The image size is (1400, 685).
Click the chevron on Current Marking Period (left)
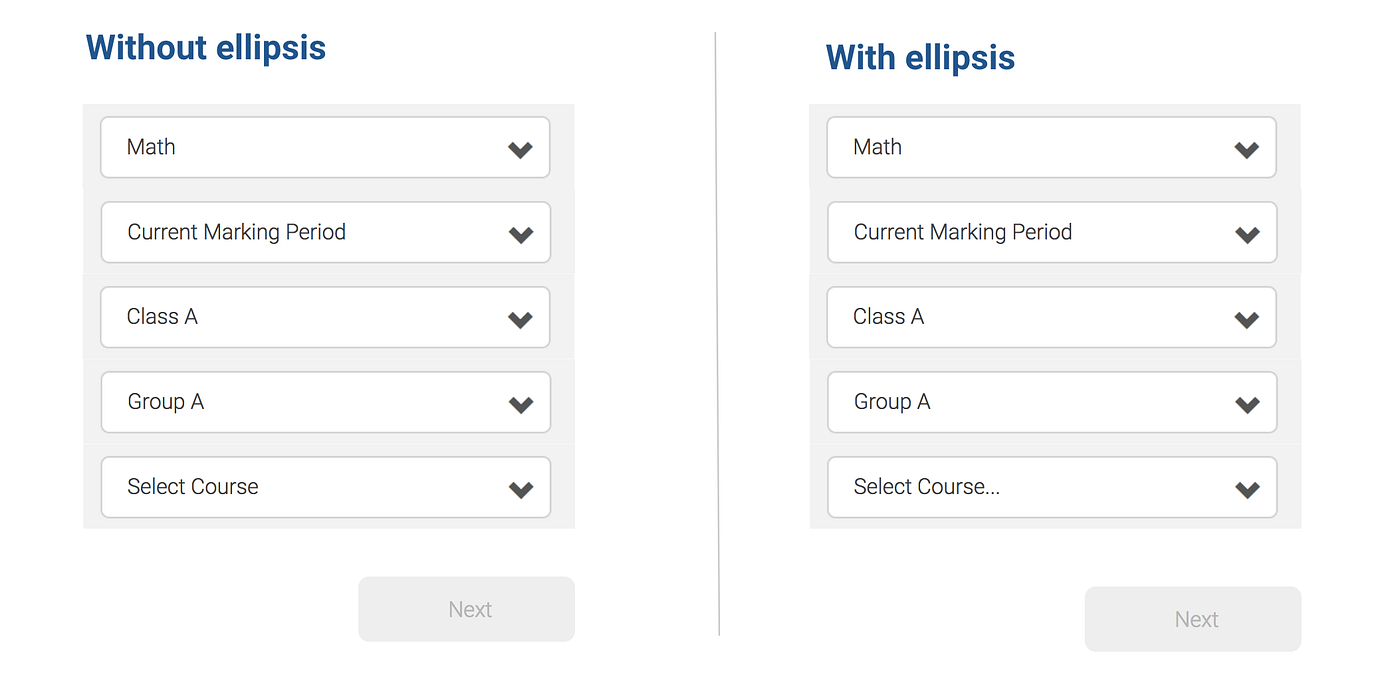coord(520,232)
